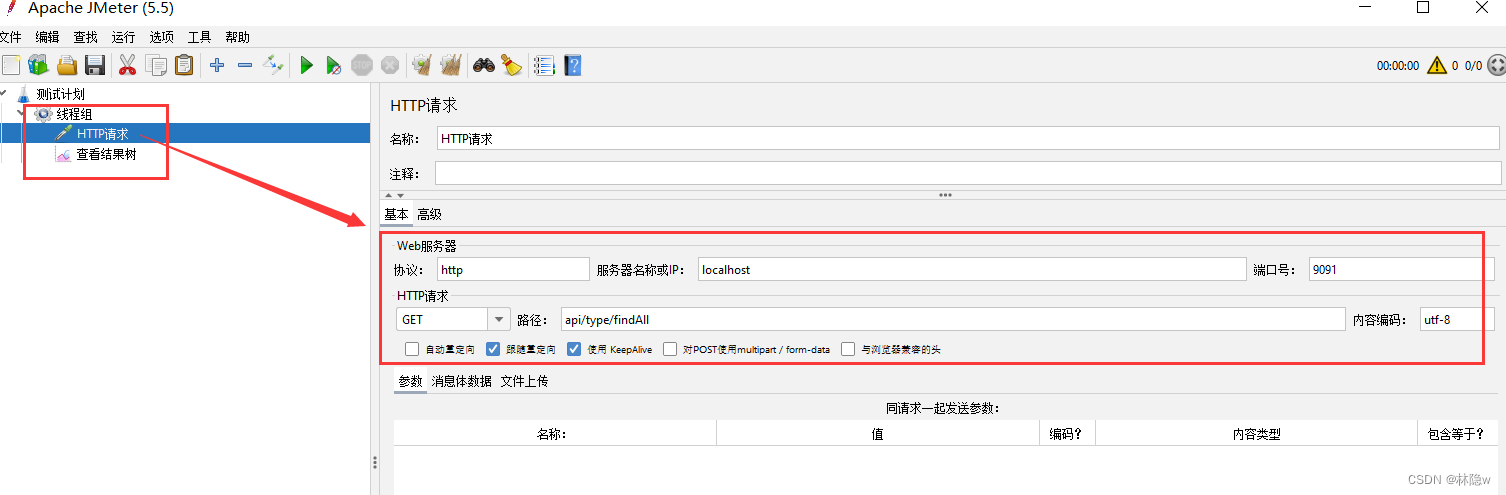Open the 编辑 menu
Image resolution: width=1506 pixels, height=495 pixels.
point(47,37)
